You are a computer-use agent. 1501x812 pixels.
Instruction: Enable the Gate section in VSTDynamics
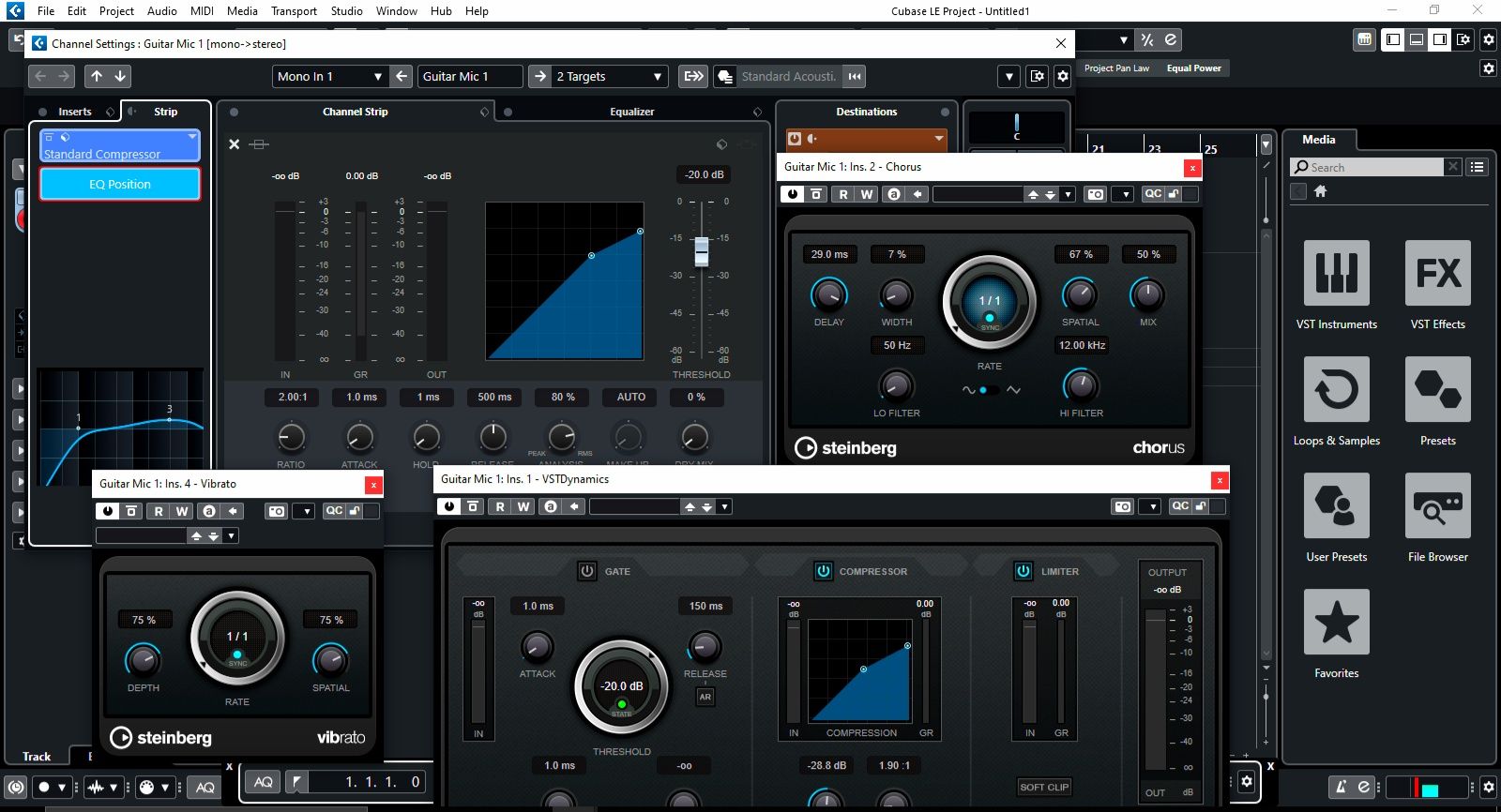[x=587, y=571]
